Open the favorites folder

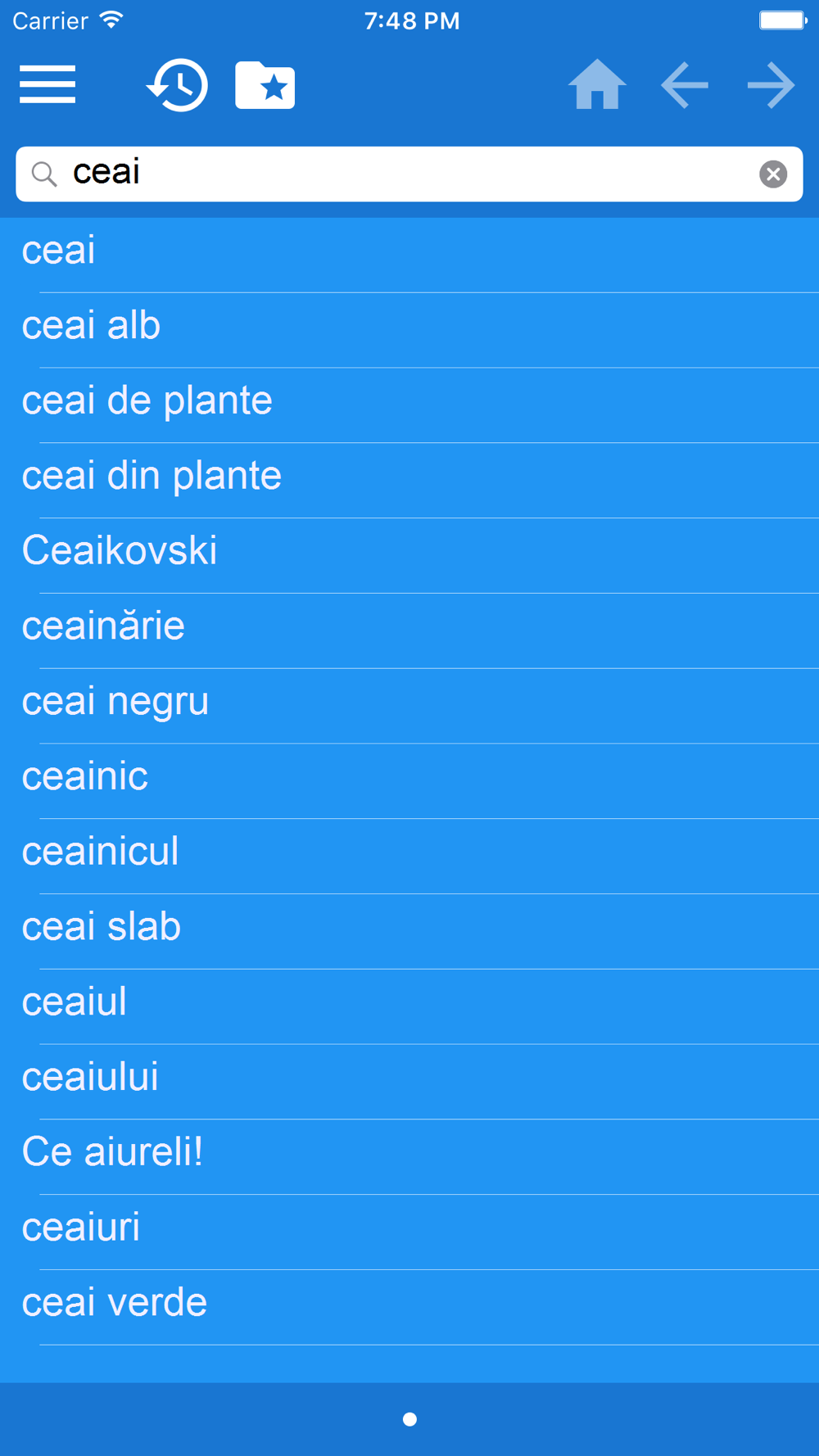[x=265, y=85]
